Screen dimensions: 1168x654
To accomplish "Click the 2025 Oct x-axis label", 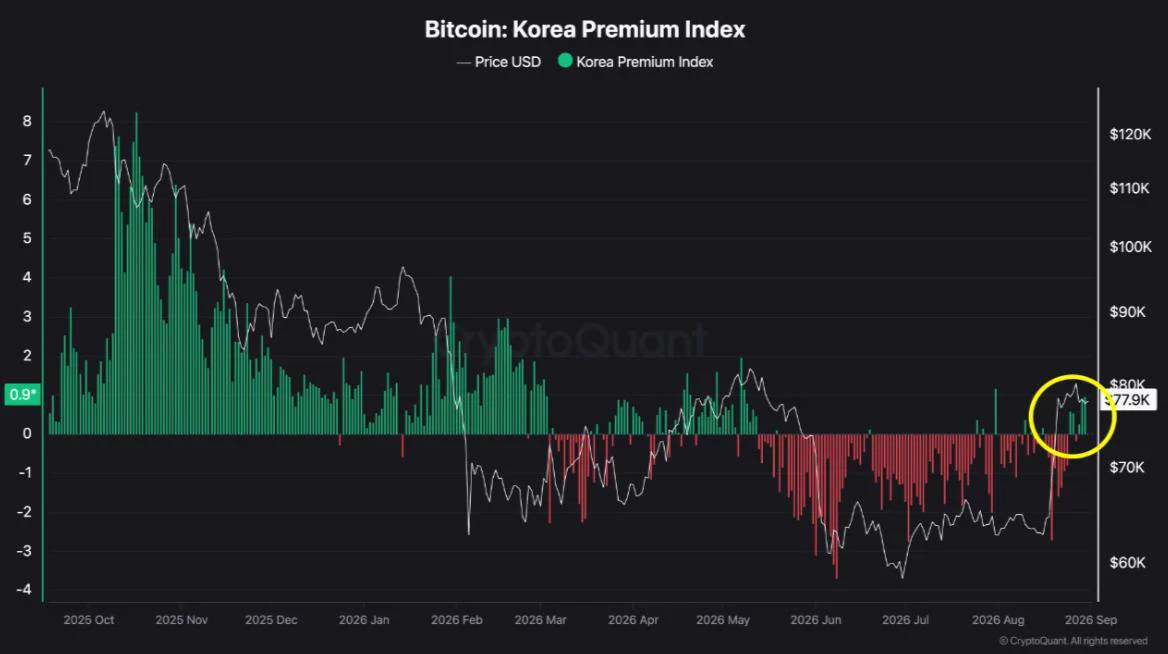I will pyautogui.click(x=89, y=620).
